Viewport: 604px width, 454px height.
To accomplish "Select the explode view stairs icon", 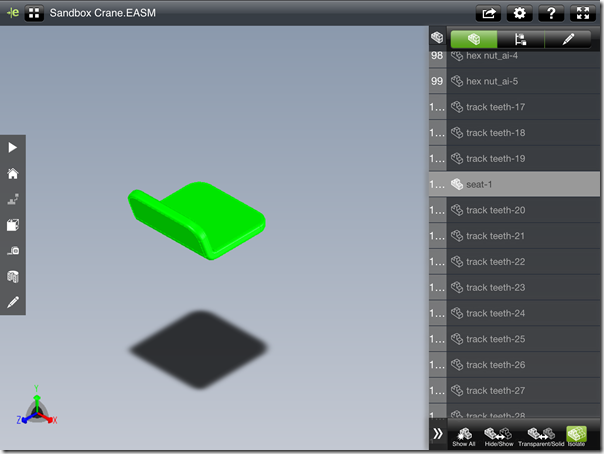I will pyautogui.click(x=13, y=199).
